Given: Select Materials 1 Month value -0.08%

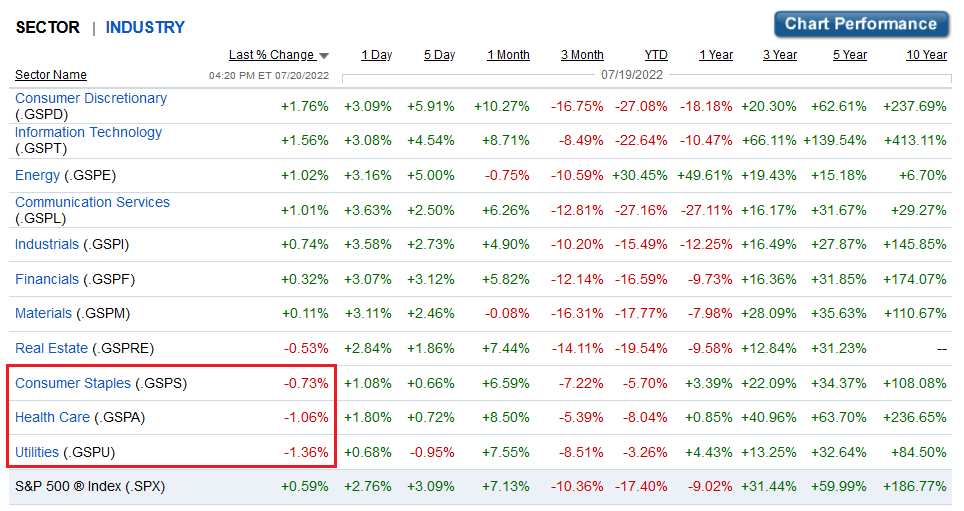Looking at the screenshot, I should pos(507,314).
